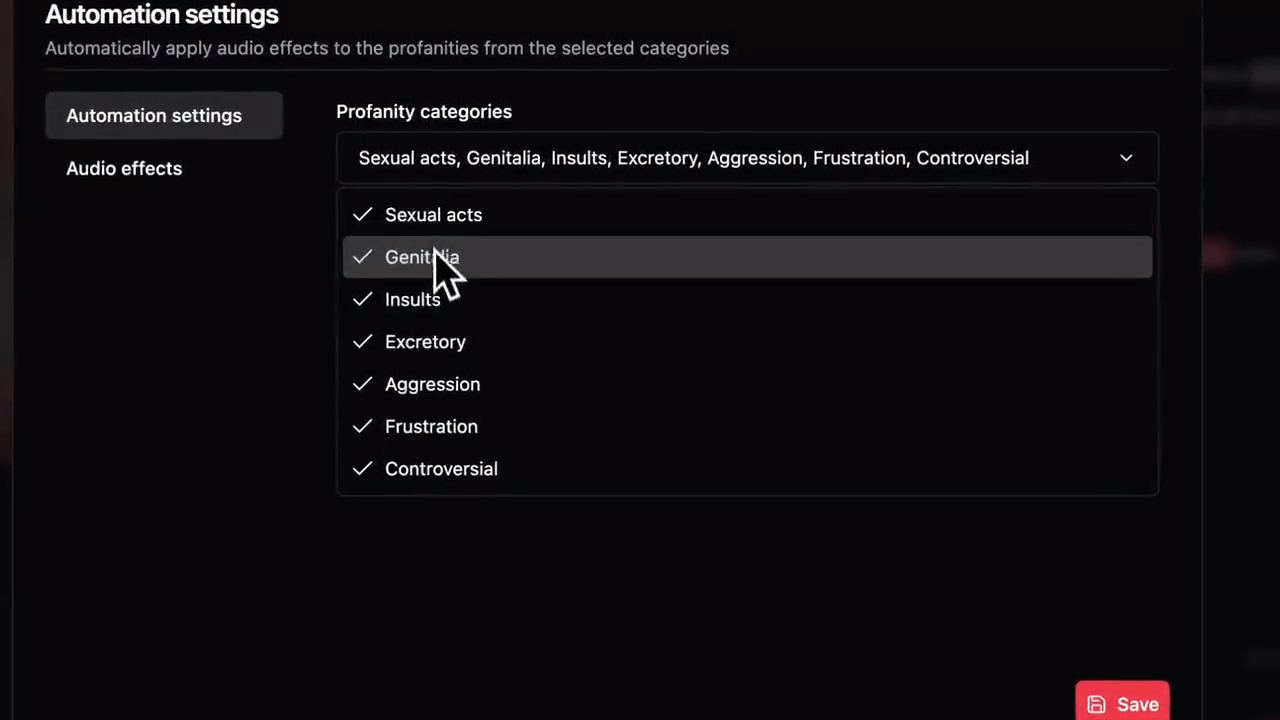Click the Insults option text
Image resolution: width=1280 pixels, height=720 pixels.
[412, 299]
